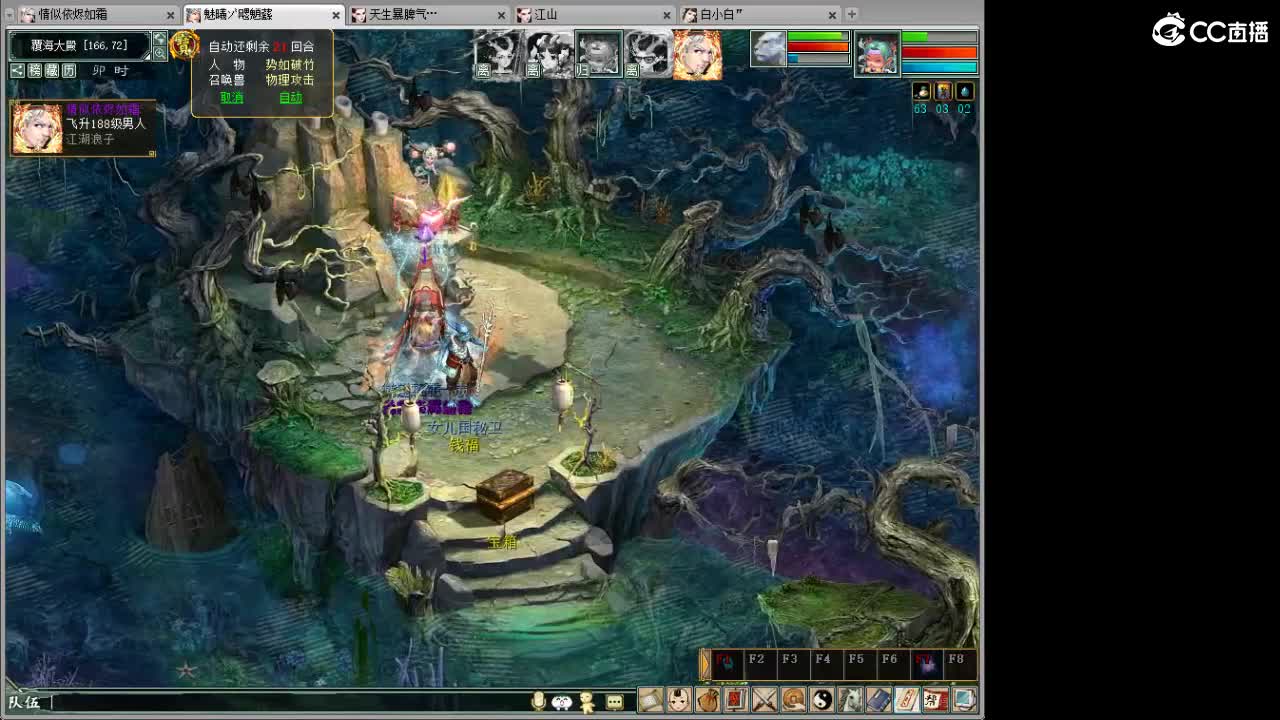Open the scroll map icon in bottom toolbar
1280x720 pixels.
click(651, 700)
